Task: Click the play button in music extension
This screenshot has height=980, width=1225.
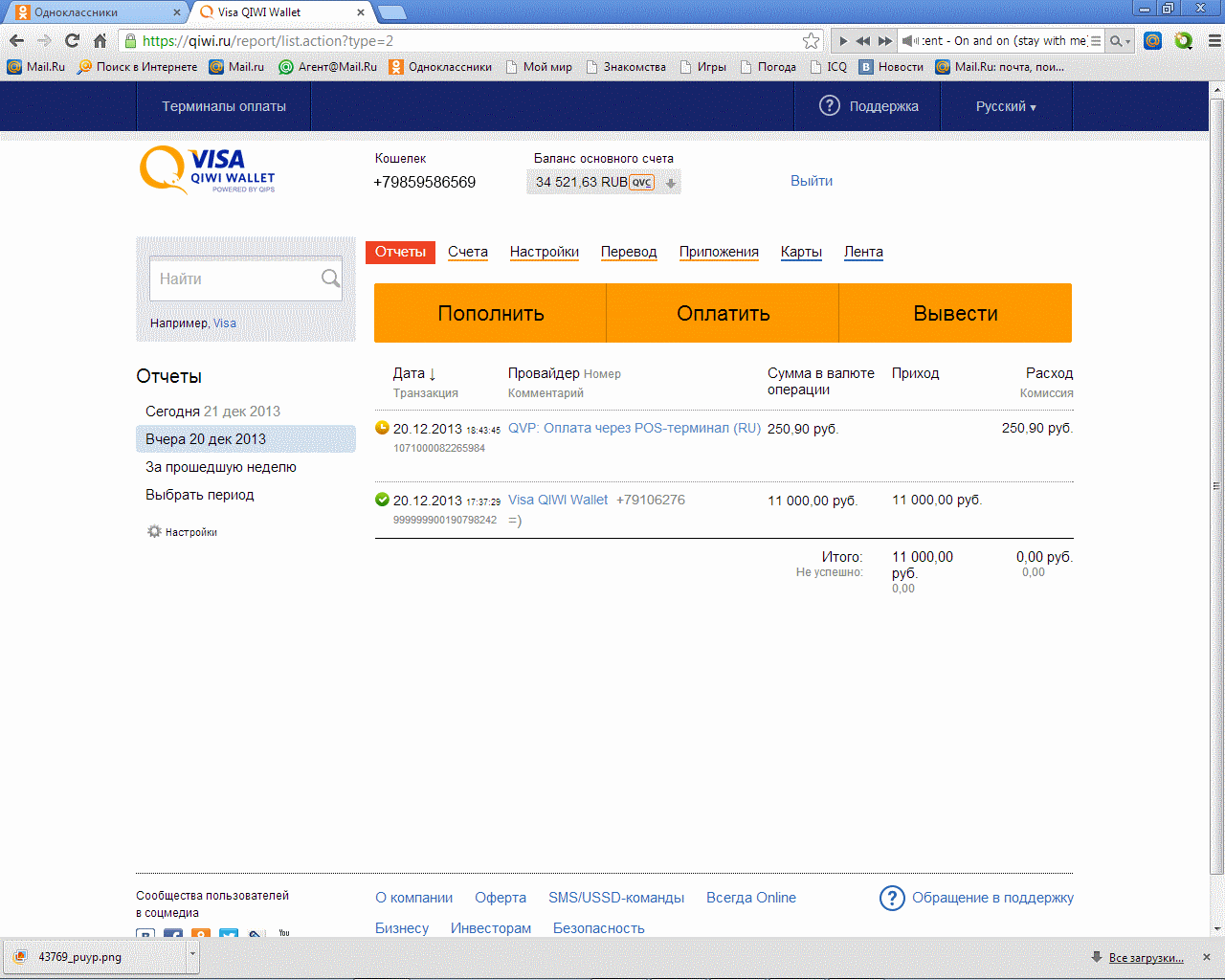Action: [x=843, y=41]
